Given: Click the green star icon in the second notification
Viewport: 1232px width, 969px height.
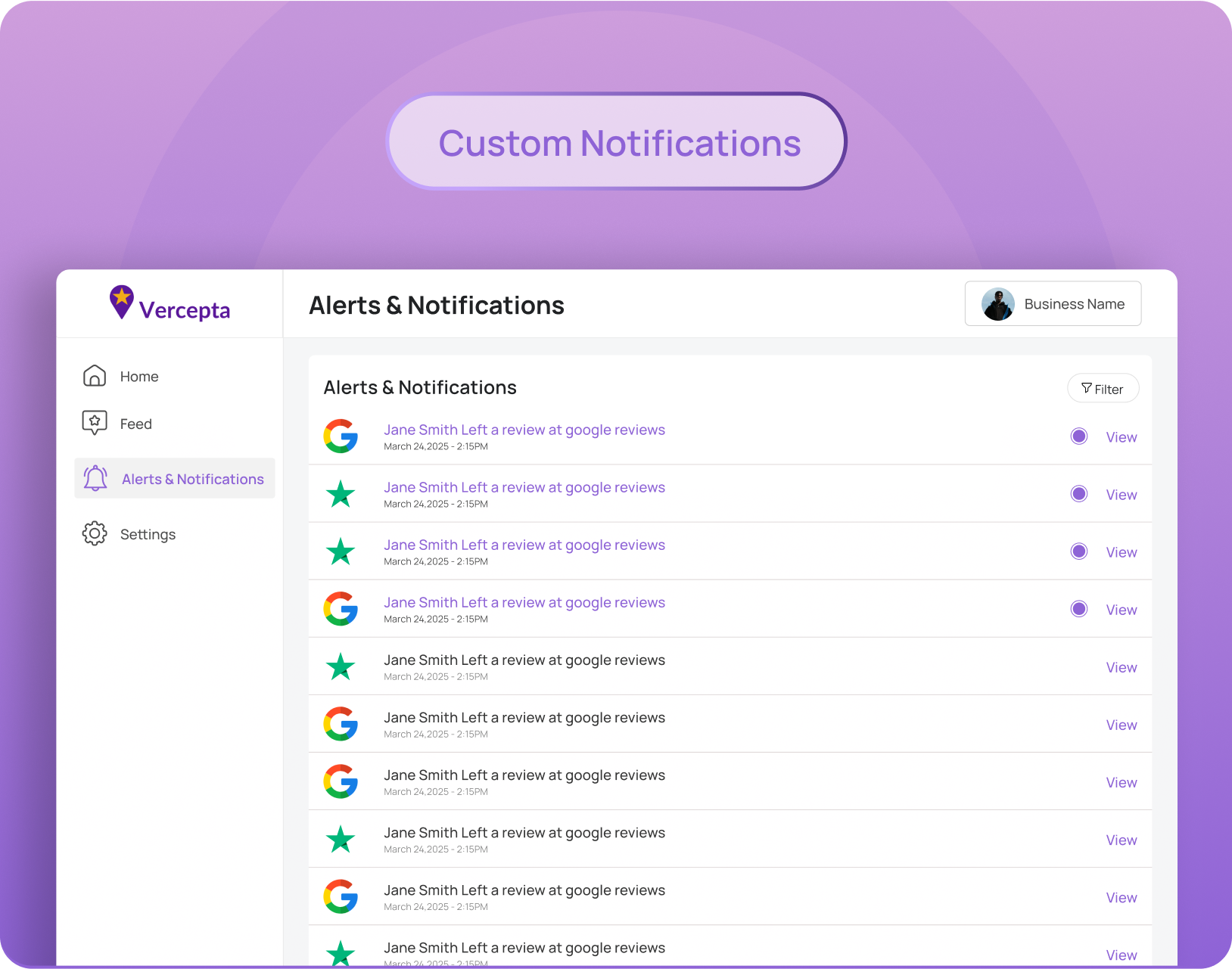Looking at the screenshot, I should point(341,494).
